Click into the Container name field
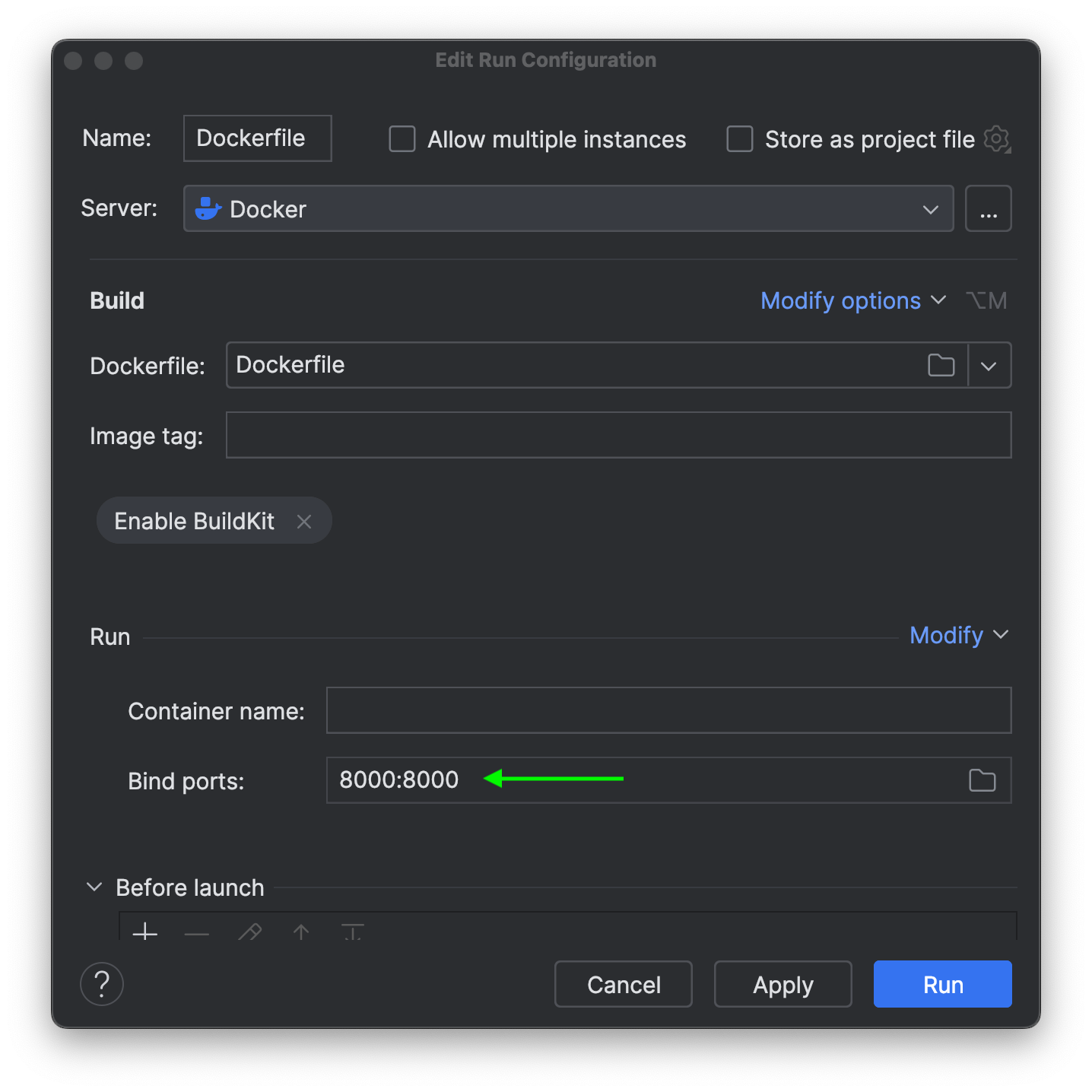Viewport: 1092px width, 1092px height. coord(668,711)
